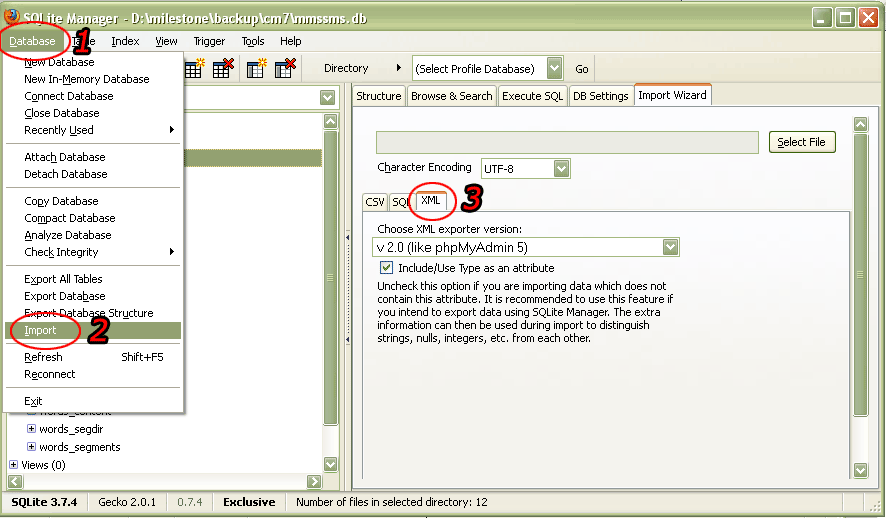Switch to the Browse & Search tab
The image size is (886, 518).
[x=451, y=96]
